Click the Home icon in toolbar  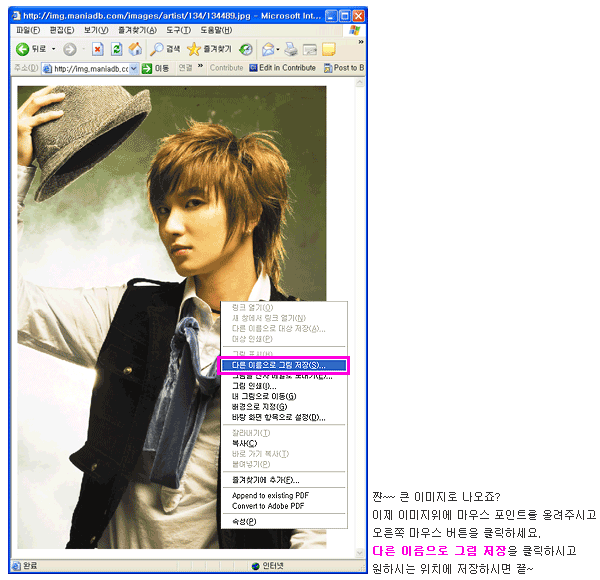click(135, 49)
